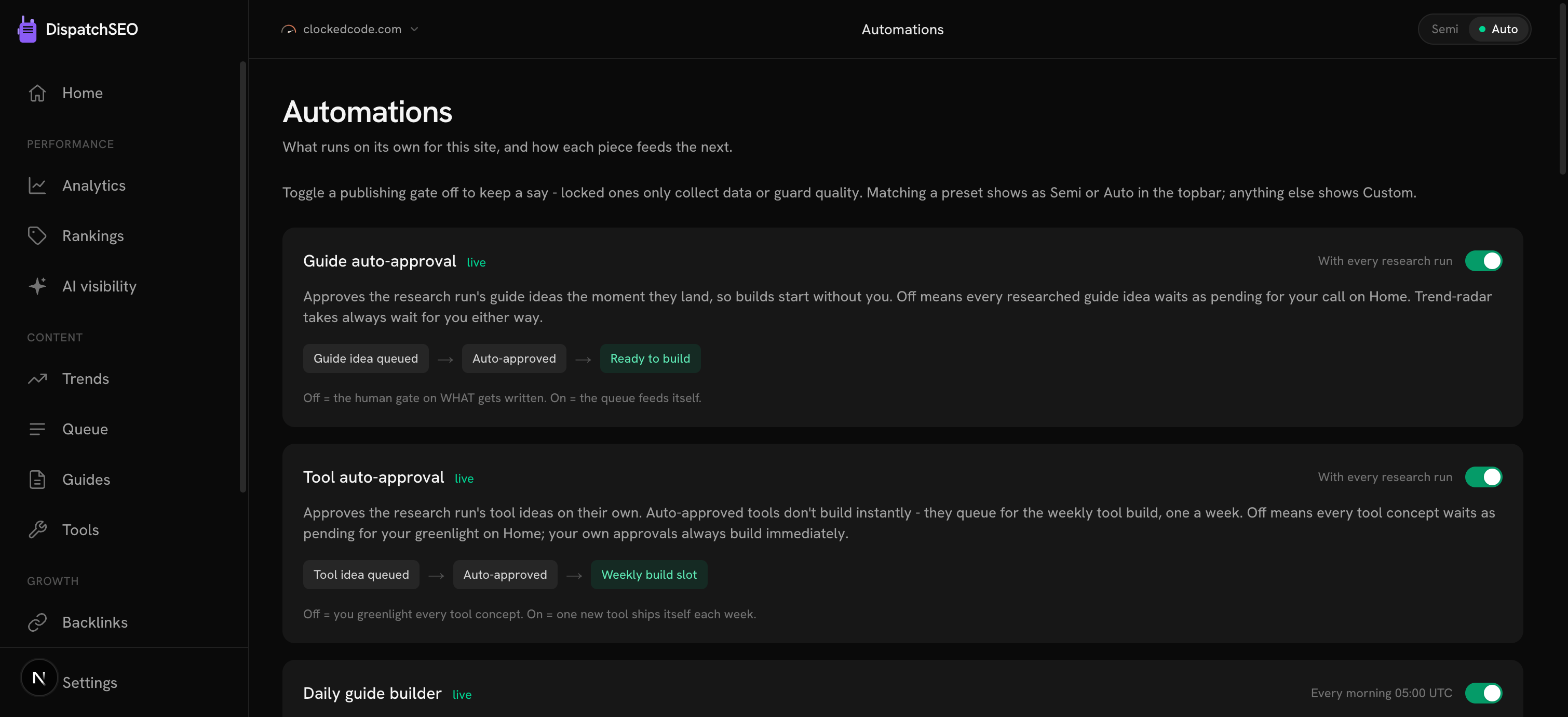Click the Backlinks chain icon
The height and width of the screenshot is (717, 1568).
37,622
